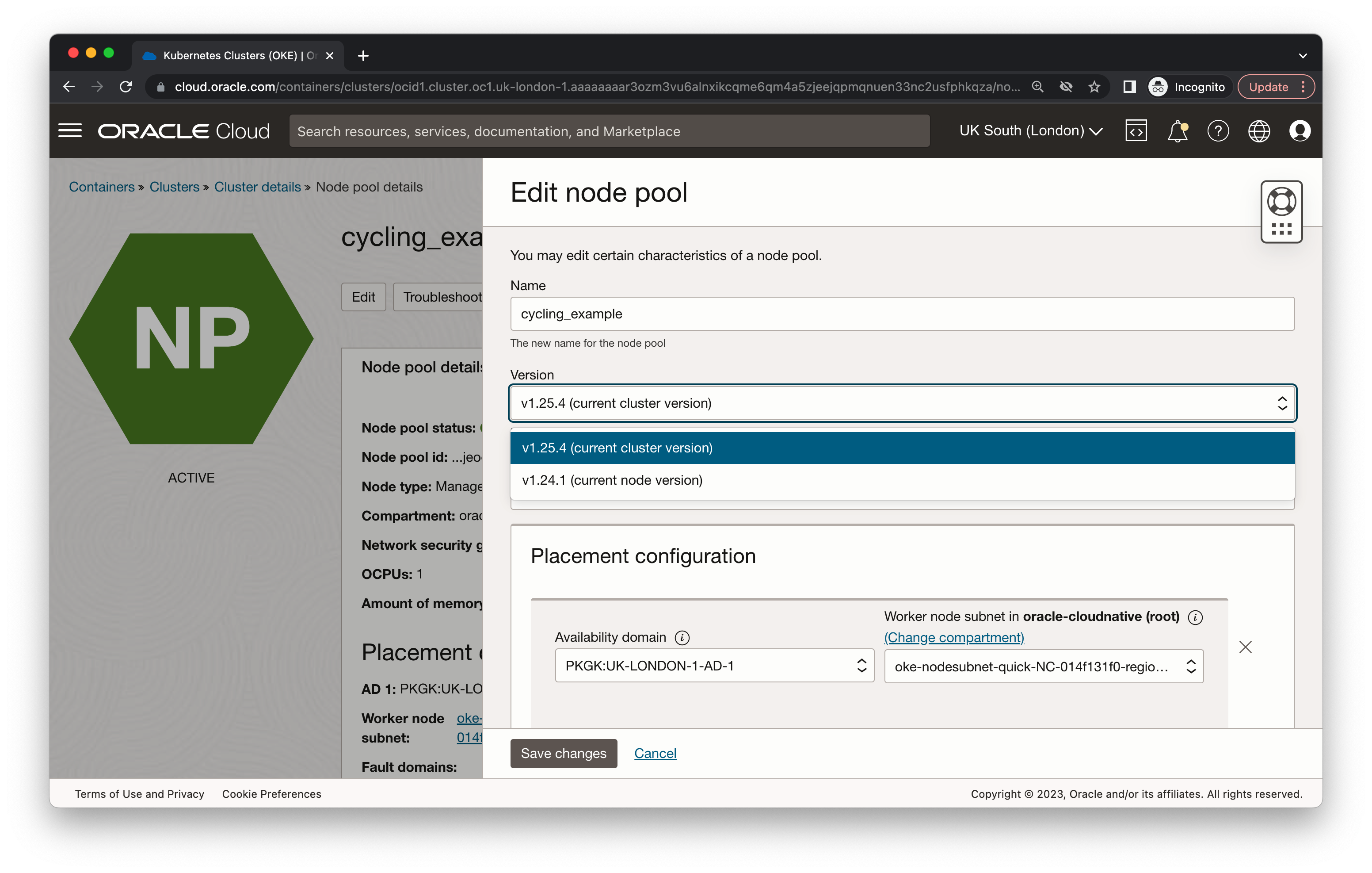Open the support lifesaver widget
Viewport: 1372px width, 873px height.
[x=1282, y=201]
